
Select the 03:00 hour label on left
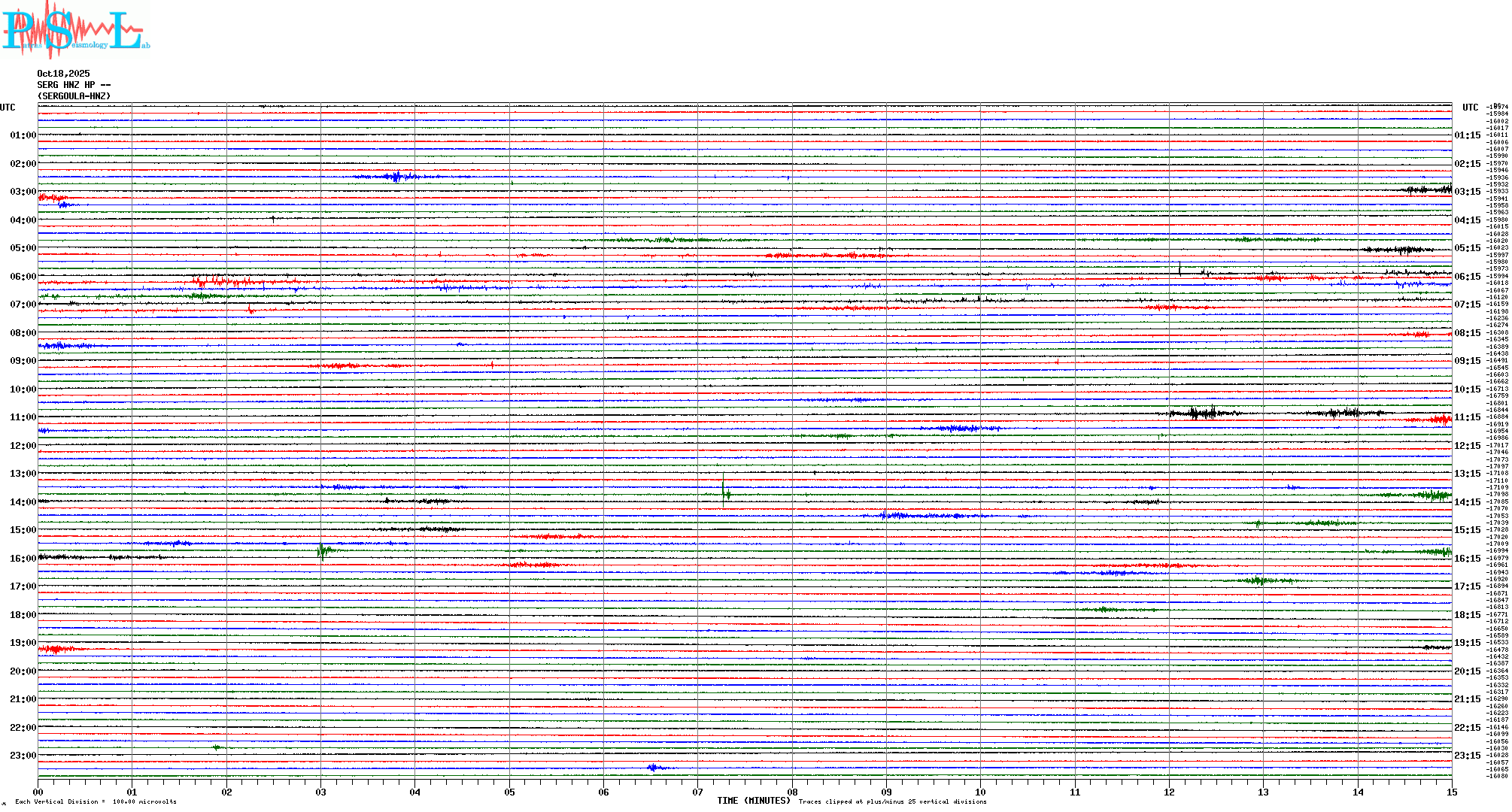click(23, 192)
